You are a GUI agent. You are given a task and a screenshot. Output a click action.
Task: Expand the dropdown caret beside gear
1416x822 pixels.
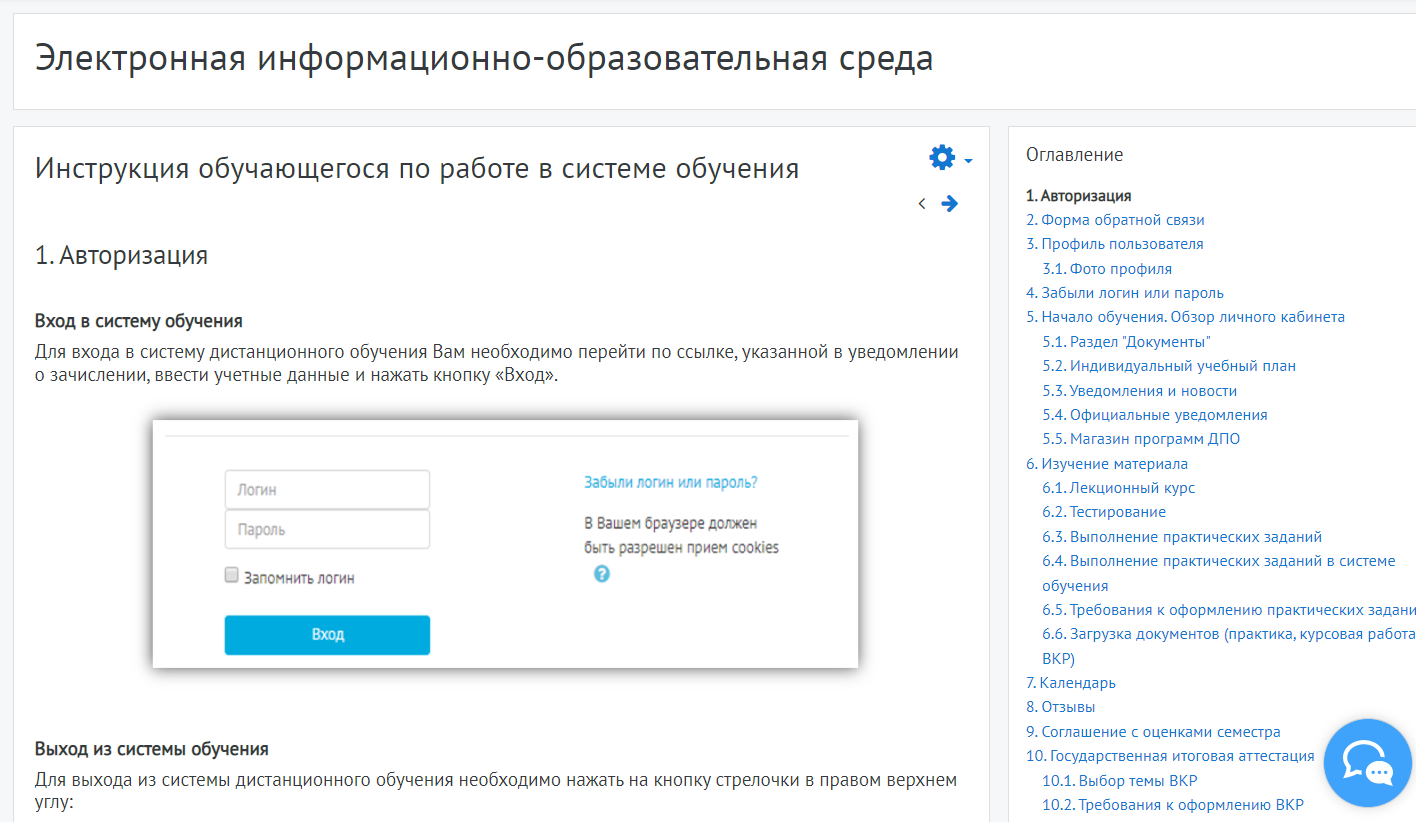pos(968,160)
